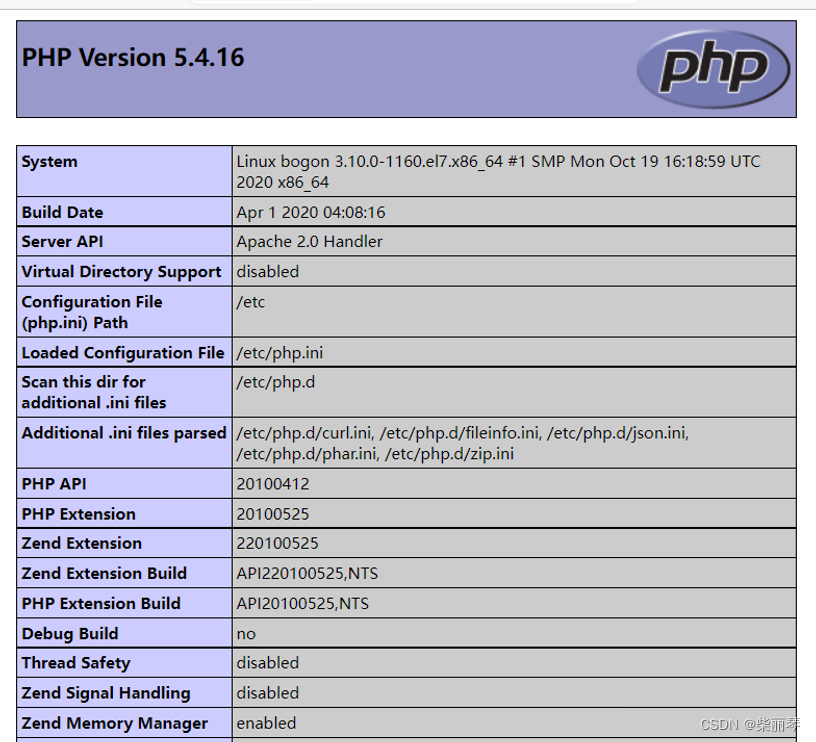Click 'Scan this dir for additional .ini files'

(94, 392)
